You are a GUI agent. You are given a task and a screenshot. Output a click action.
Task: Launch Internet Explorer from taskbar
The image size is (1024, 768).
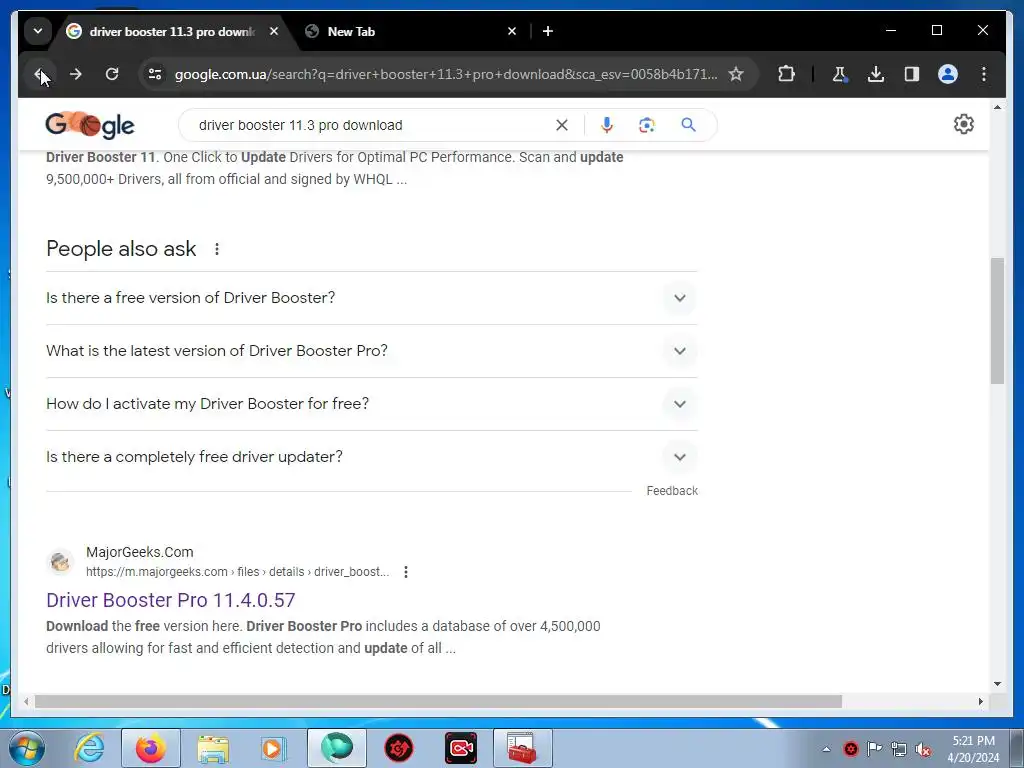[89, 748]
